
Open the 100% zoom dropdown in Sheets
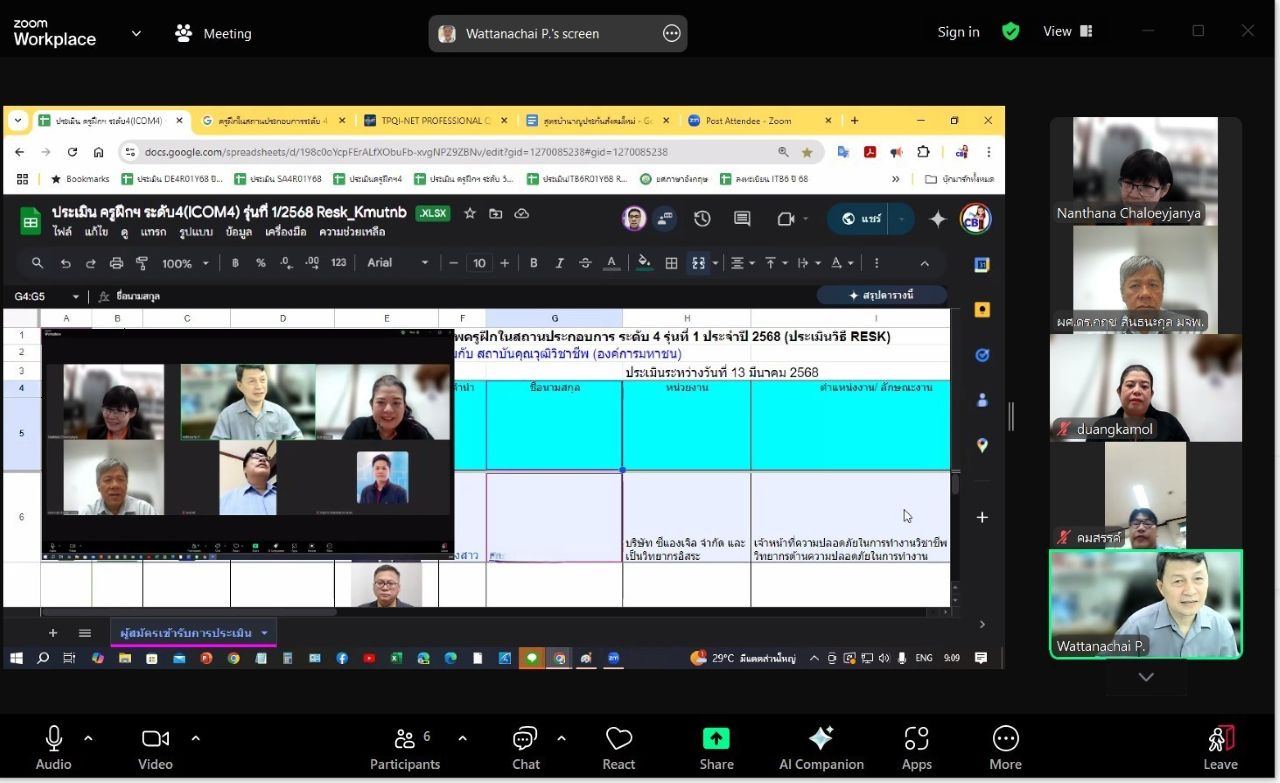click(186, 263)
